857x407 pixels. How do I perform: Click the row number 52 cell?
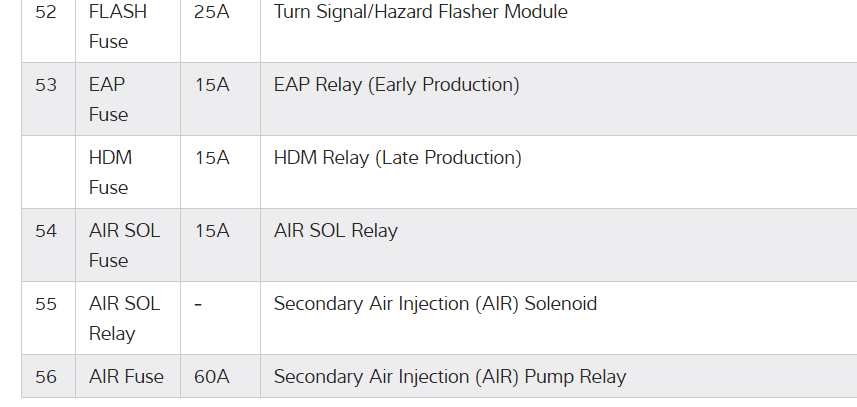pyautogui.click(x=46, y=13)
